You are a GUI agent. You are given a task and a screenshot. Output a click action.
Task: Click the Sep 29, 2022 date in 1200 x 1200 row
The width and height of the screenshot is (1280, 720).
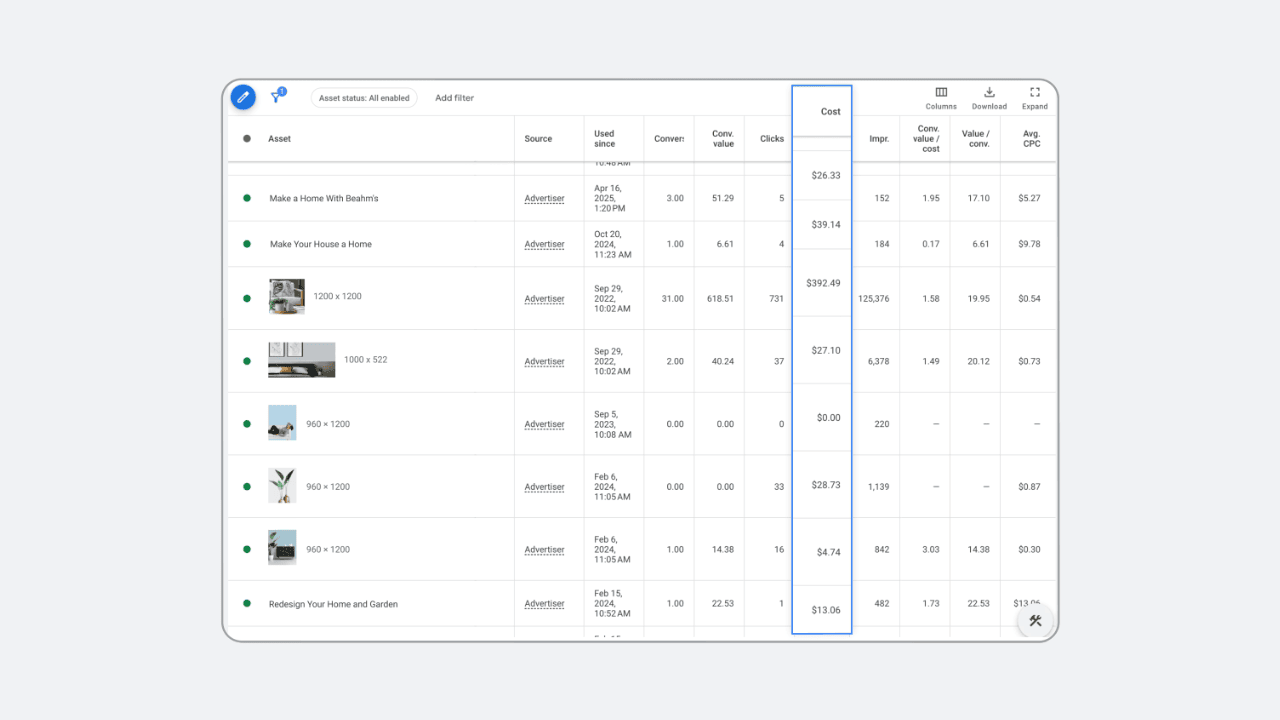tap(612, 298)
